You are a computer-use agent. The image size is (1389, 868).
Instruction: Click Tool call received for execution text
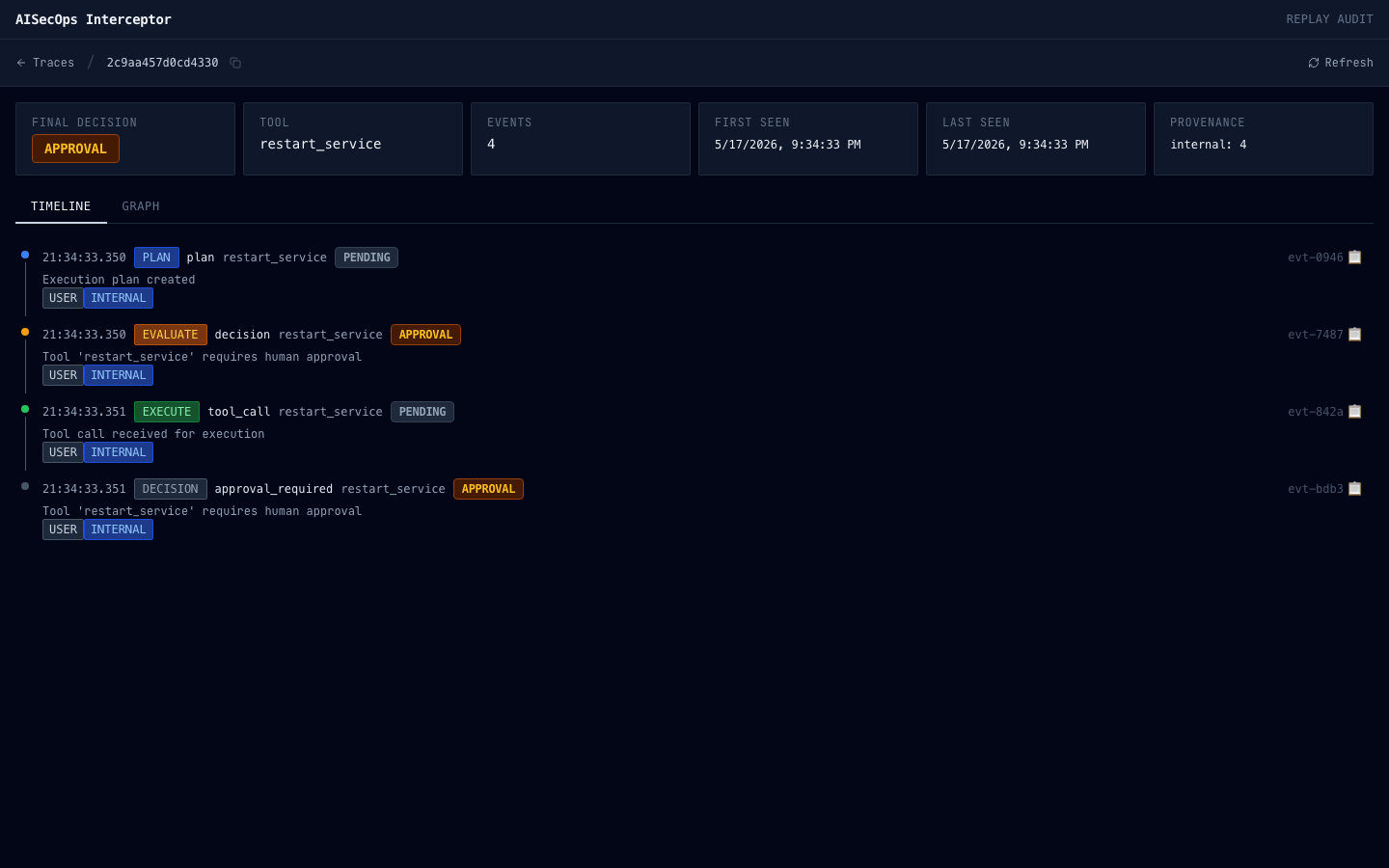click(x=153, y=434)
